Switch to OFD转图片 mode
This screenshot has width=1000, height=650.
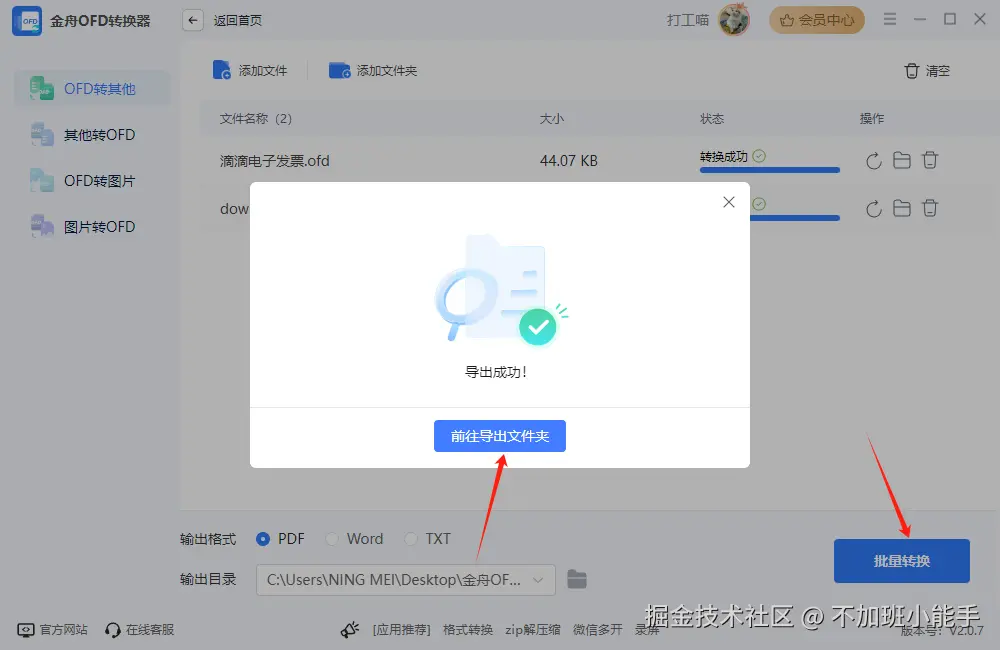click(x=92, y=181)
